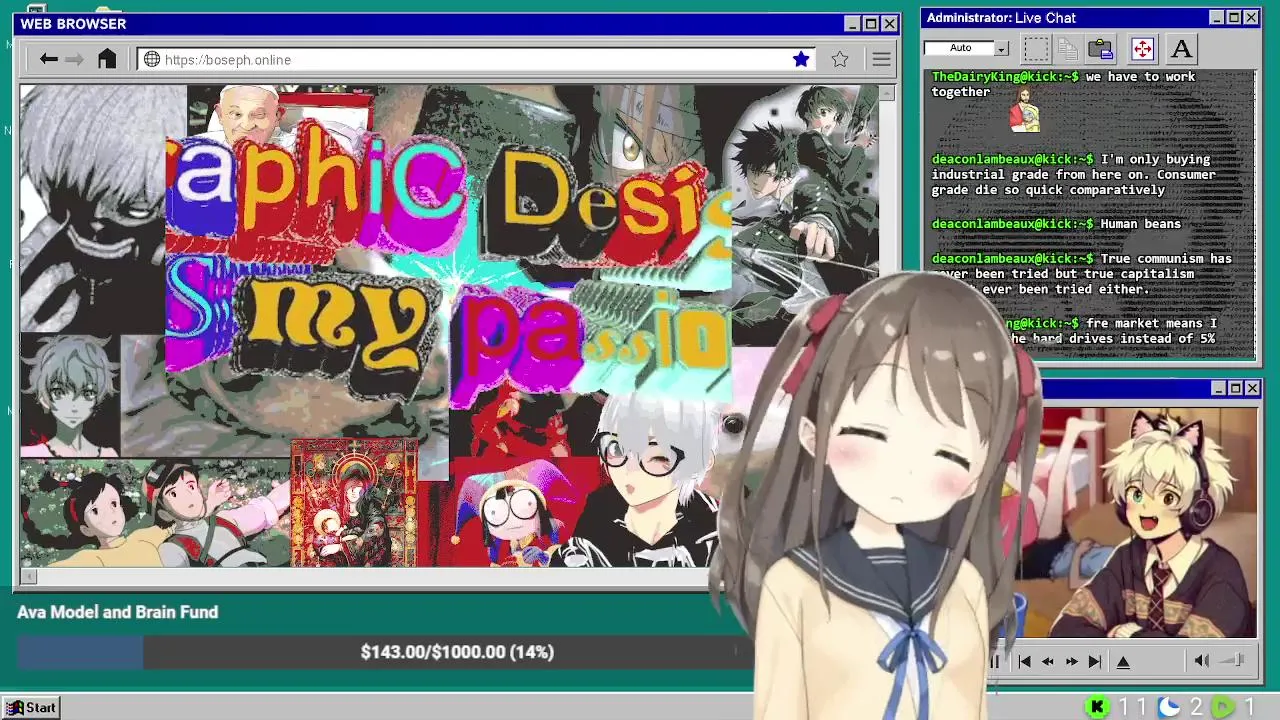Click the green Rumble play tray icon
The width and height of the screenshot is (1280, 720).
click(1222, 707)
